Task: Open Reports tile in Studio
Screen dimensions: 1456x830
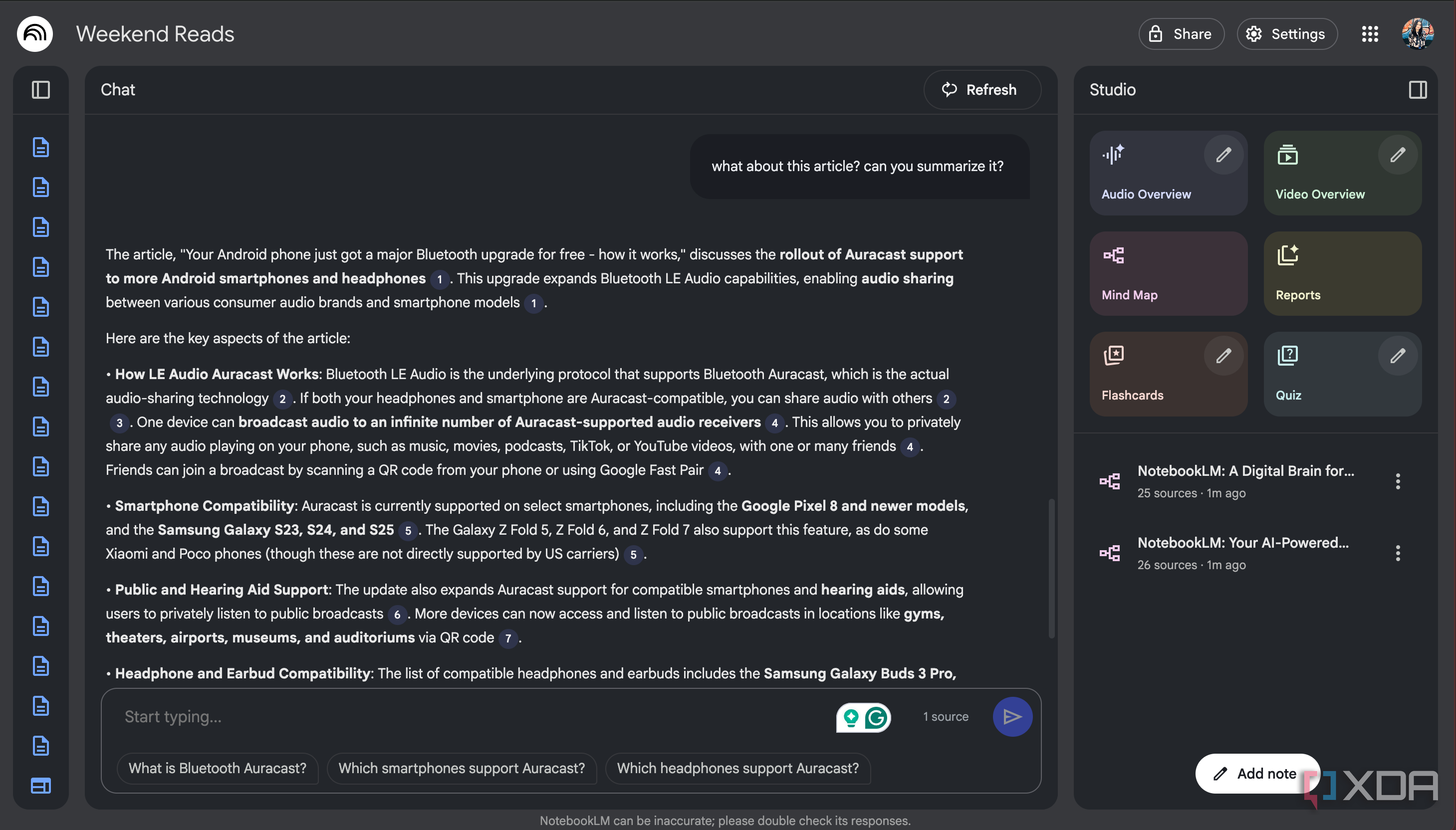Action: pyautogui.click(x=1342, y=274)
